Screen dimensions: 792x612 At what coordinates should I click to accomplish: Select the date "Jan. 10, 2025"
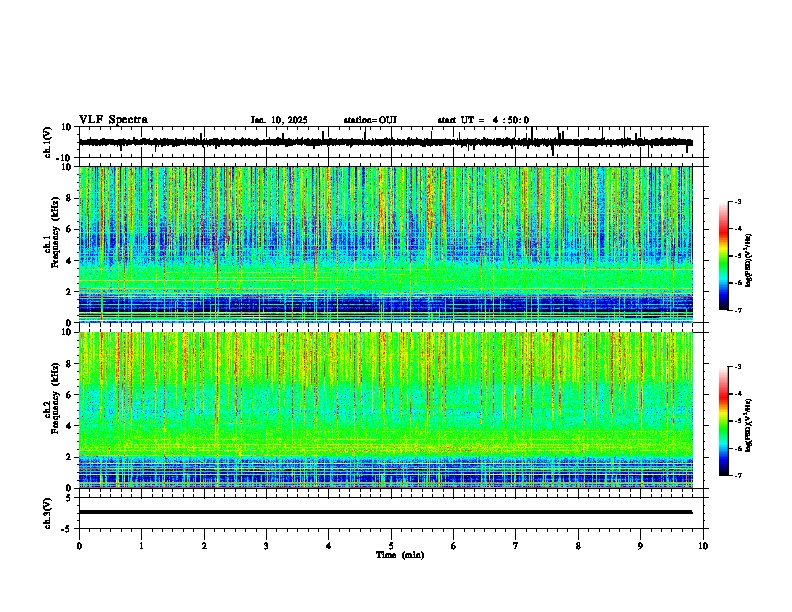pyautogui.click(x=279, y=120)
